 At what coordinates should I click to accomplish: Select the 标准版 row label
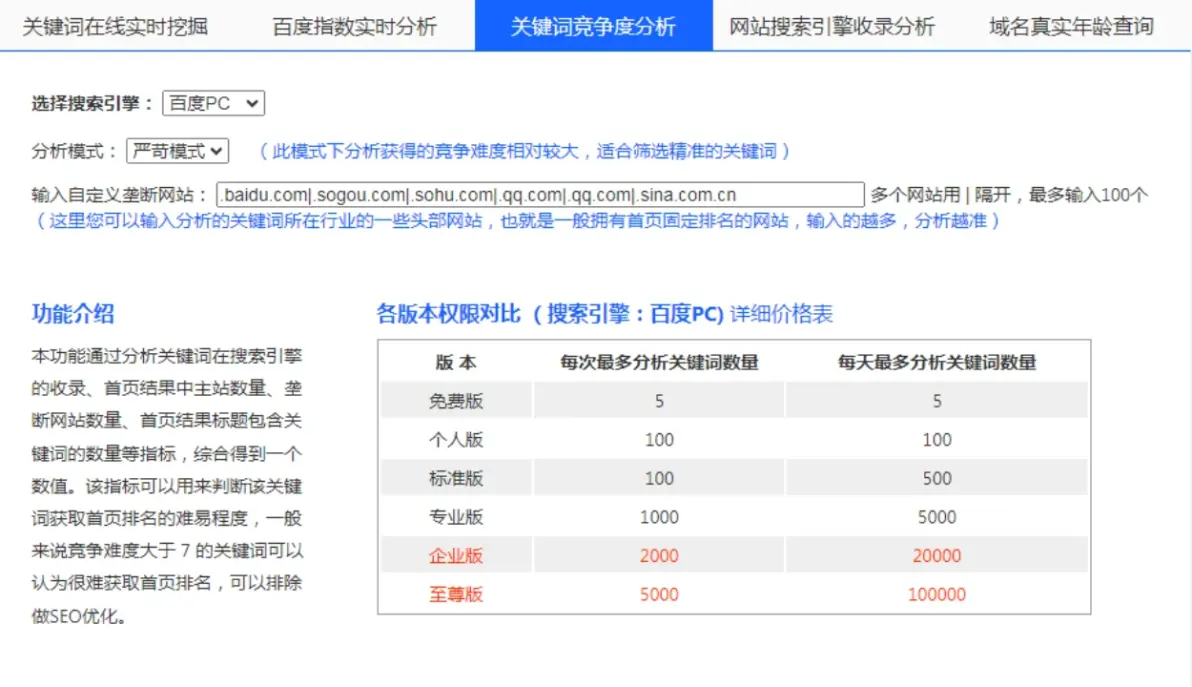[x=456, y=478]
